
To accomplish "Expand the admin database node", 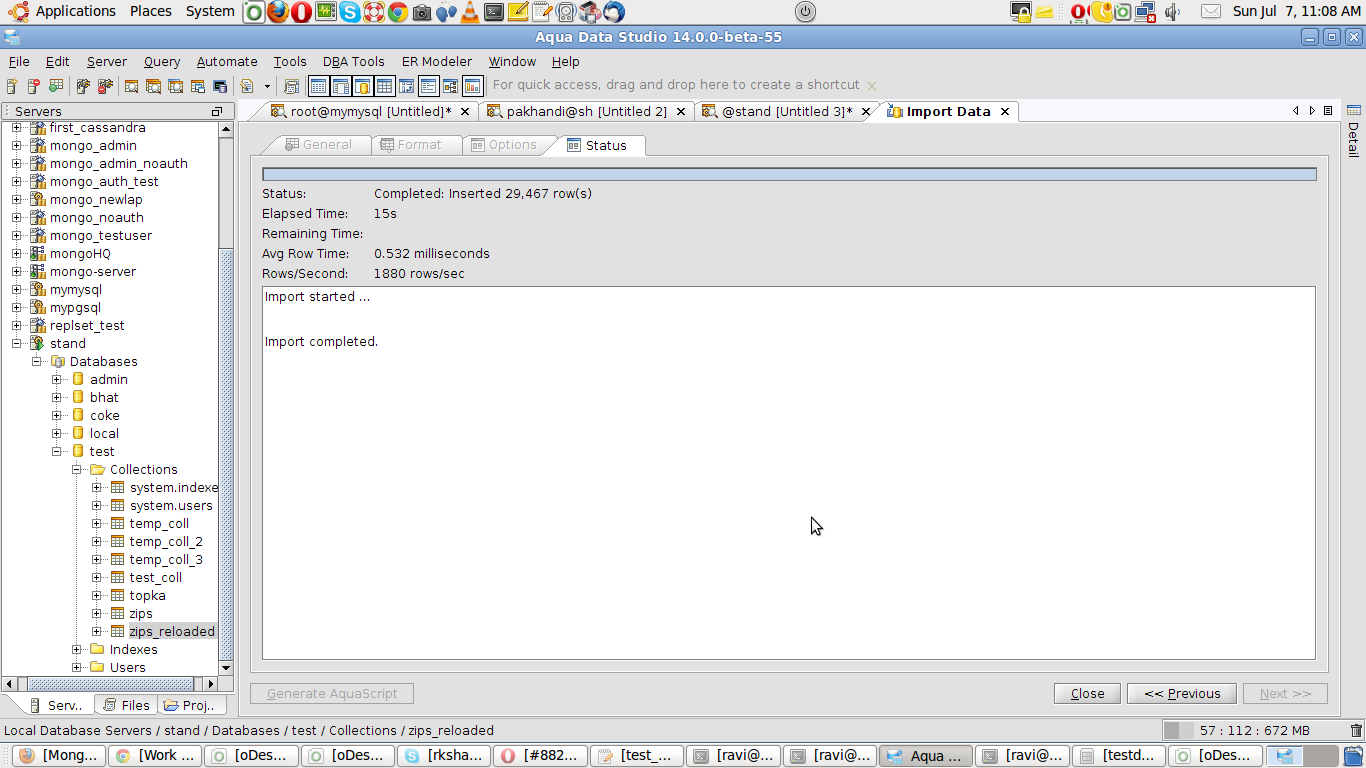I will pyautogui.click(x=56, y=379).
